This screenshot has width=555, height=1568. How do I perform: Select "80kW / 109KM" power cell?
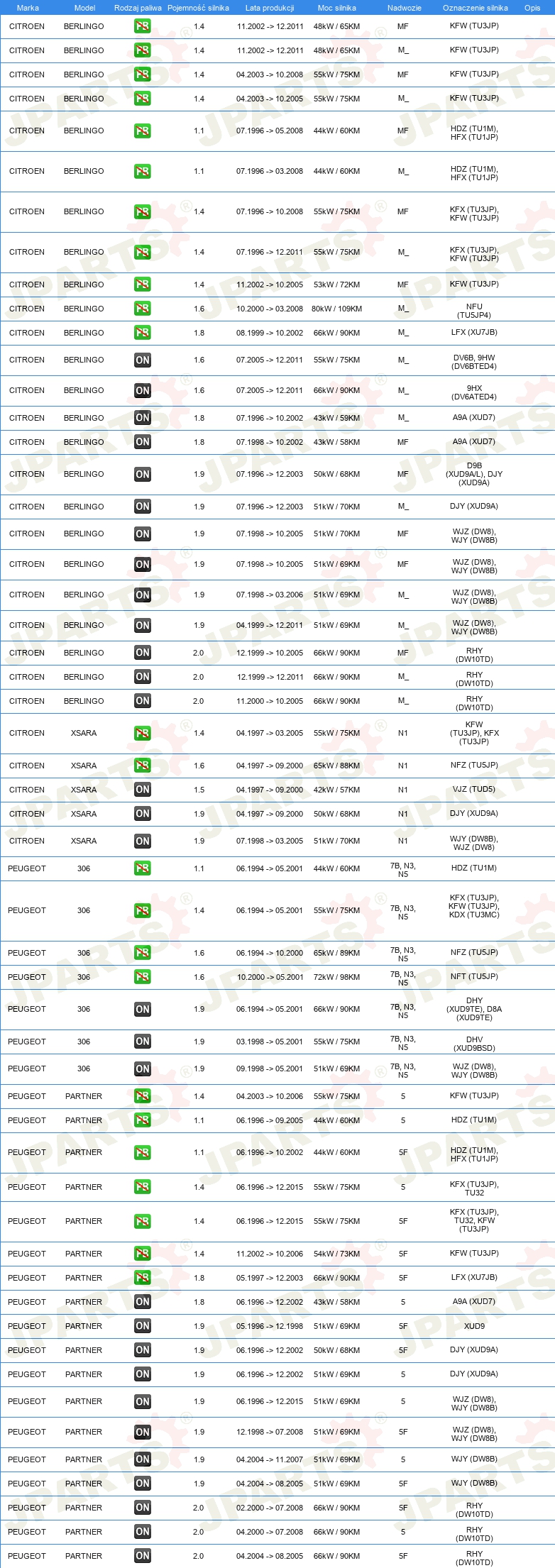336,309
